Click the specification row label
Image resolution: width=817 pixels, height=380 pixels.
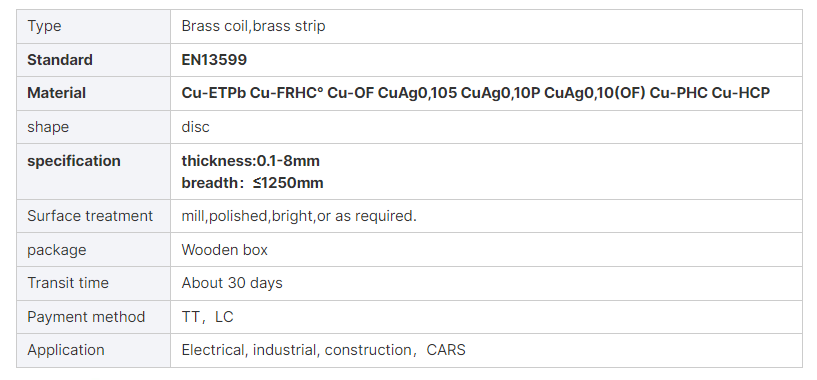(x=73, y=161)
